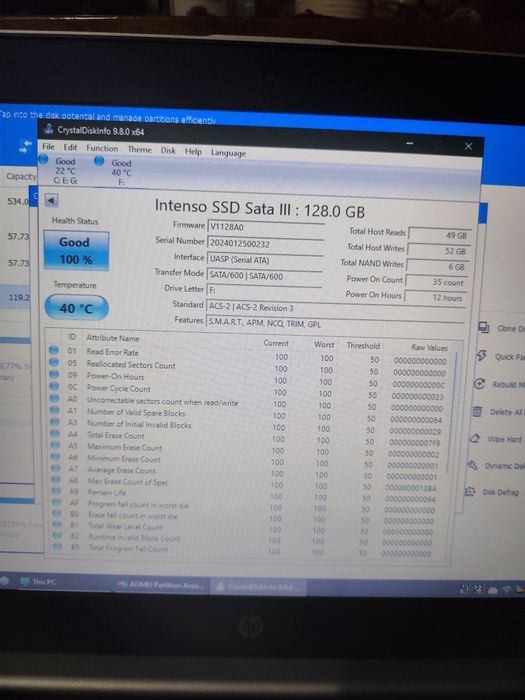The width and height of the screenshot is (525, 700).
Task: Click the status icon for Remain Life row
Action: (56, 491)
